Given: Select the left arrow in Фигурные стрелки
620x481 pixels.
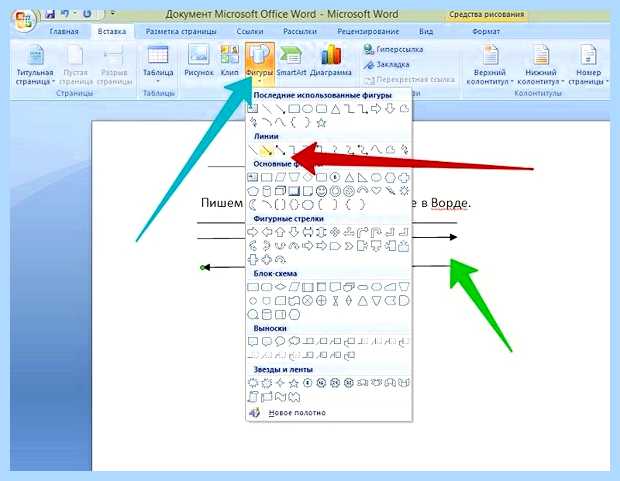Looking at the screenshot, I should pos(266,232).
